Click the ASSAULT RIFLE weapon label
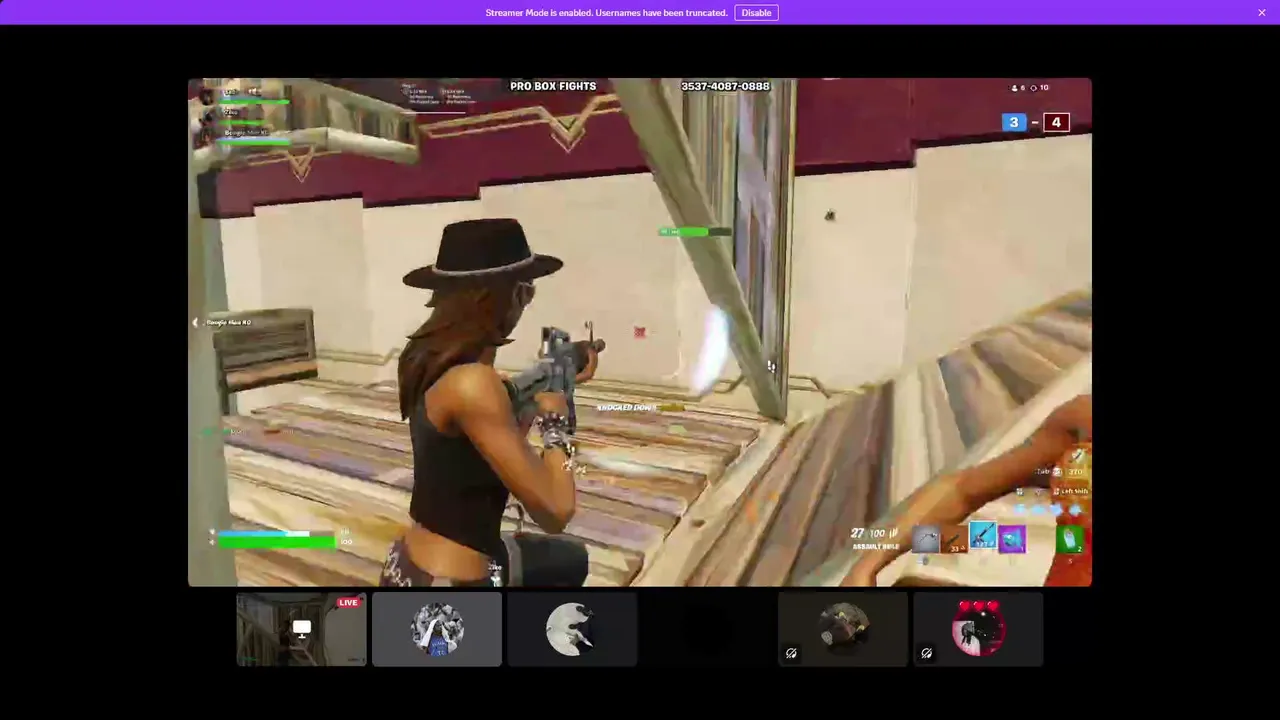The height and width of the screenshot is (720, 1280). click(x=876, y=547)
